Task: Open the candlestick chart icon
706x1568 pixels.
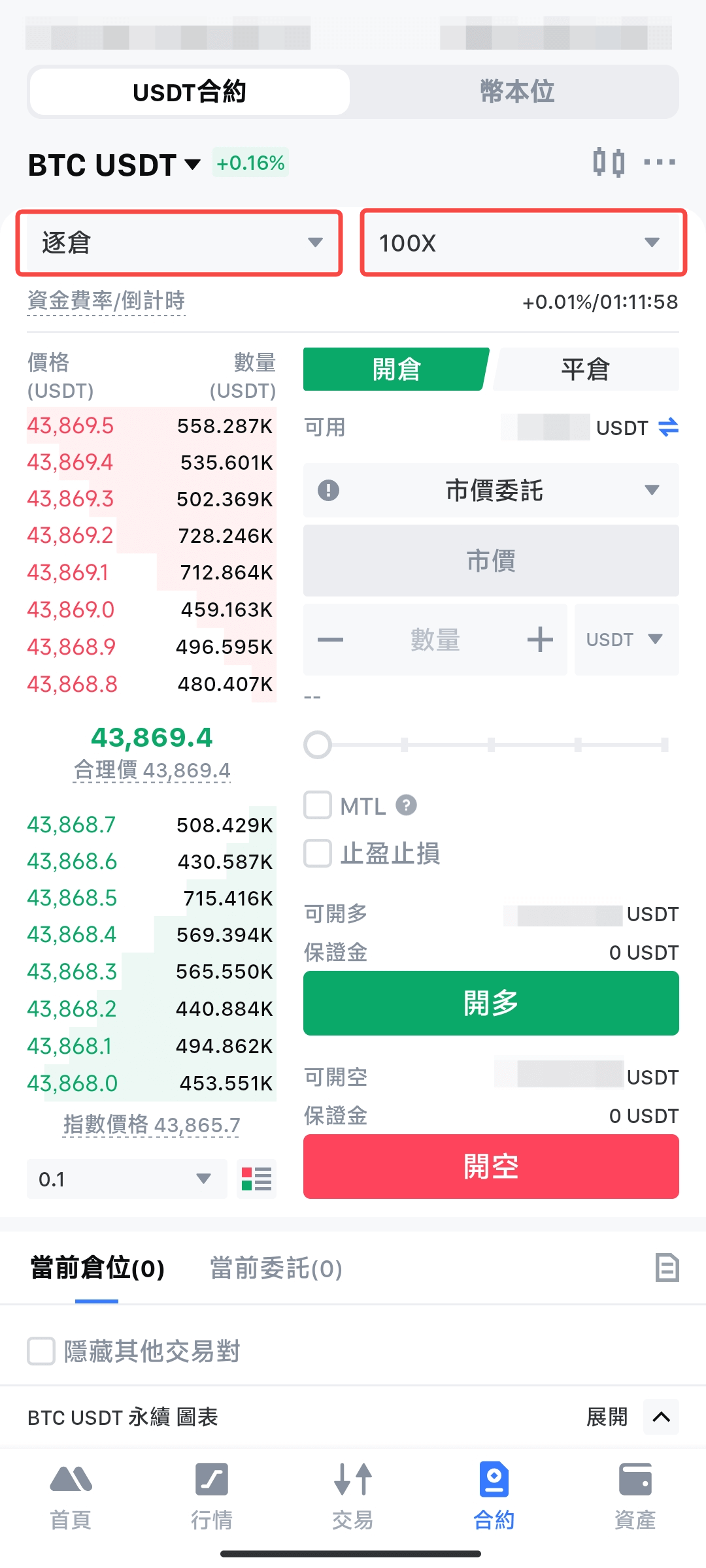Action: tap(609, 162)
